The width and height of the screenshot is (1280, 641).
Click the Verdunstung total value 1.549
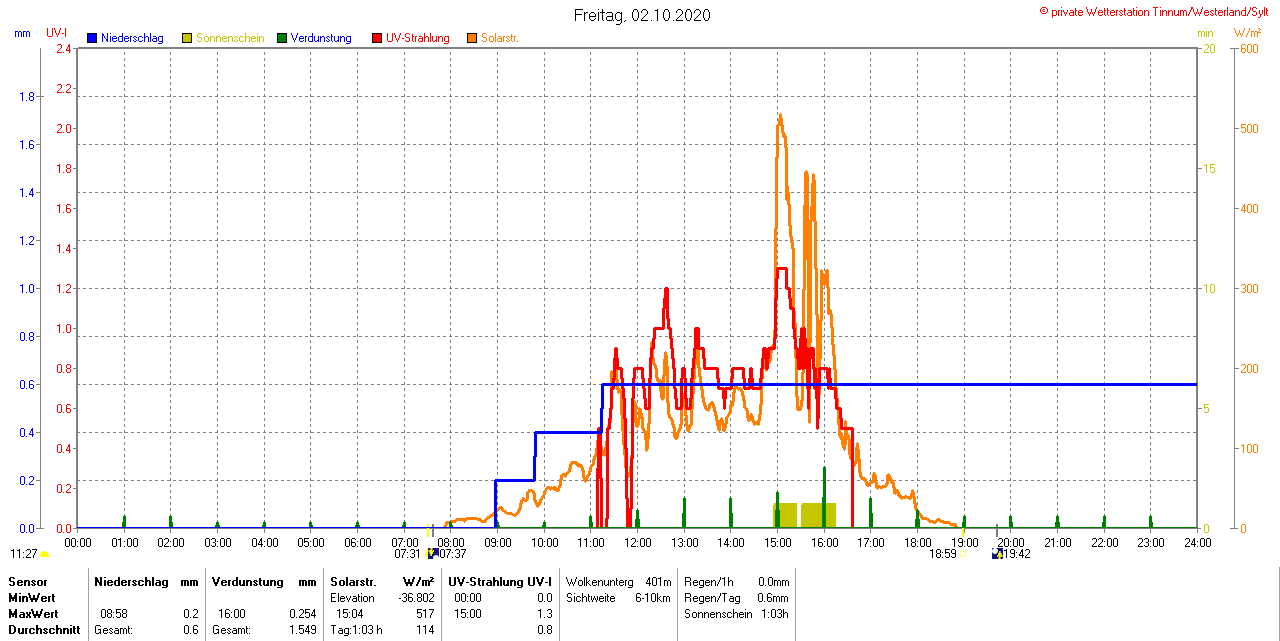coord(303,630)
